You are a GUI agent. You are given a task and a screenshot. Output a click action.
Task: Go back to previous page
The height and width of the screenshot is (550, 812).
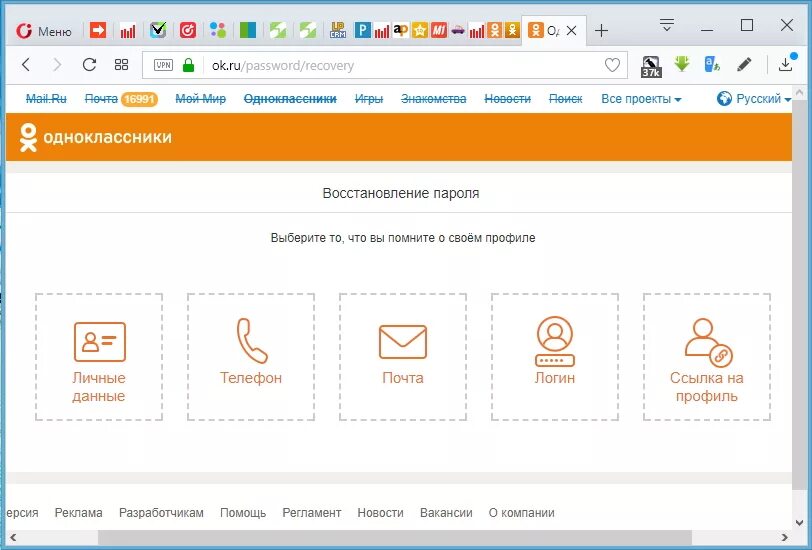[x=26, y=65]
